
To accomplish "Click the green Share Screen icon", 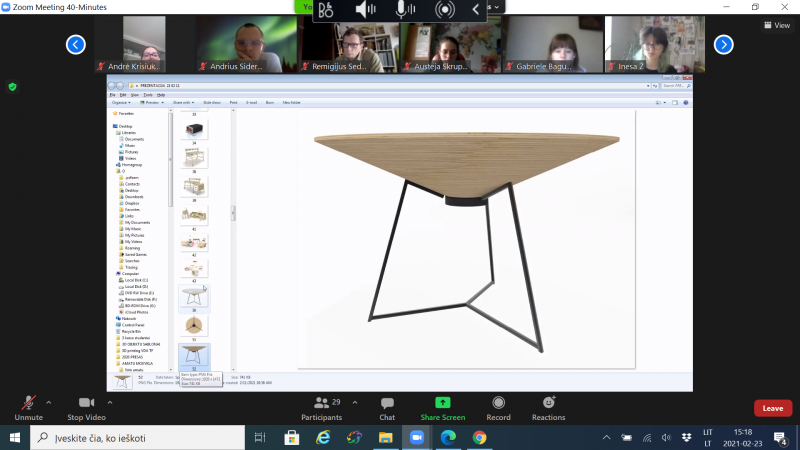I will [x=442, y=403].
